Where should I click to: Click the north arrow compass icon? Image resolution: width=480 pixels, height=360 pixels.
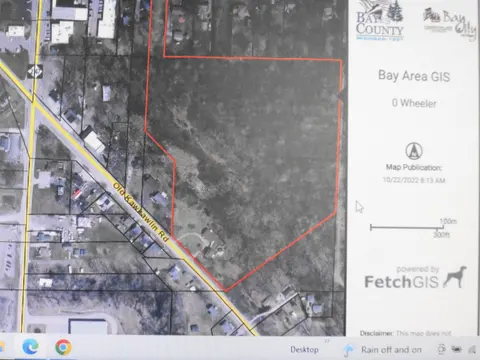coord(414,151)
